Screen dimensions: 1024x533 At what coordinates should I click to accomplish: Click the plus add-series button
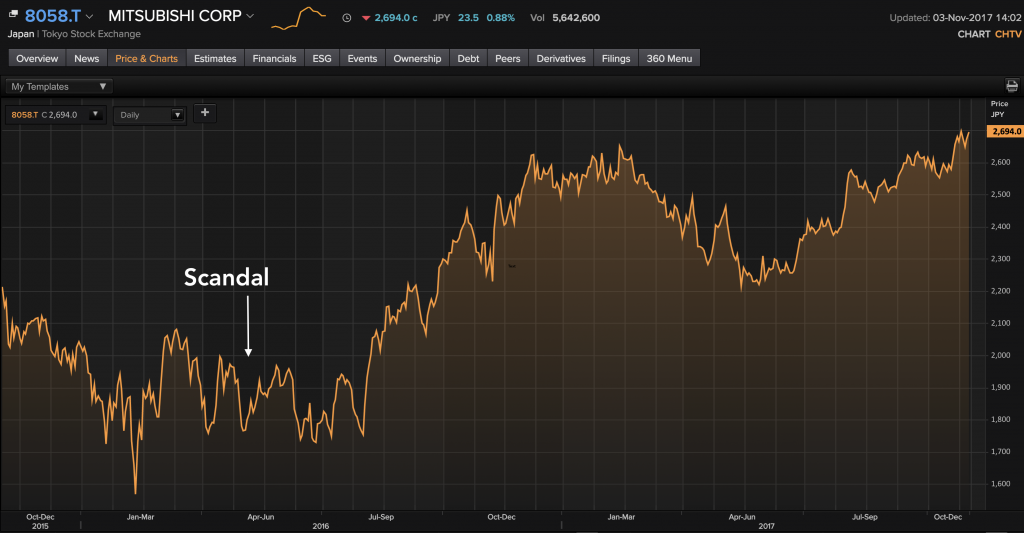coord(204,112)
